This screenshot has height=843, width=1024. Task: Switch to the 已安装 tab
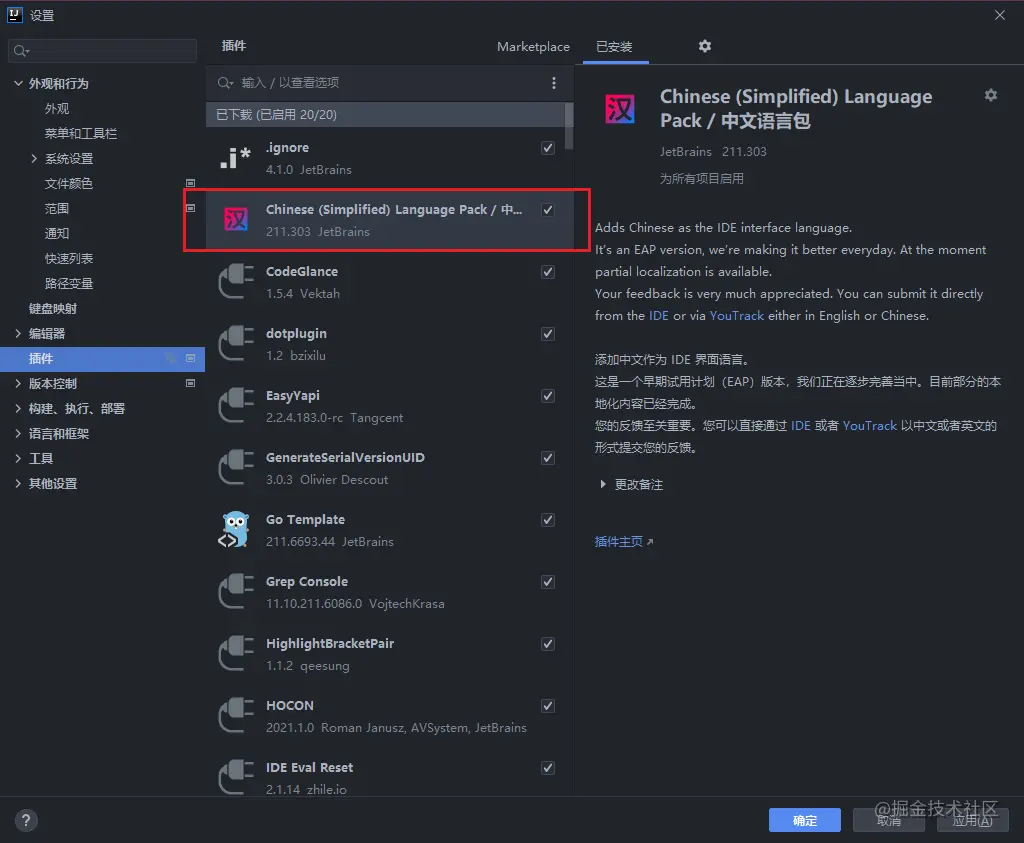pos(615,46)
